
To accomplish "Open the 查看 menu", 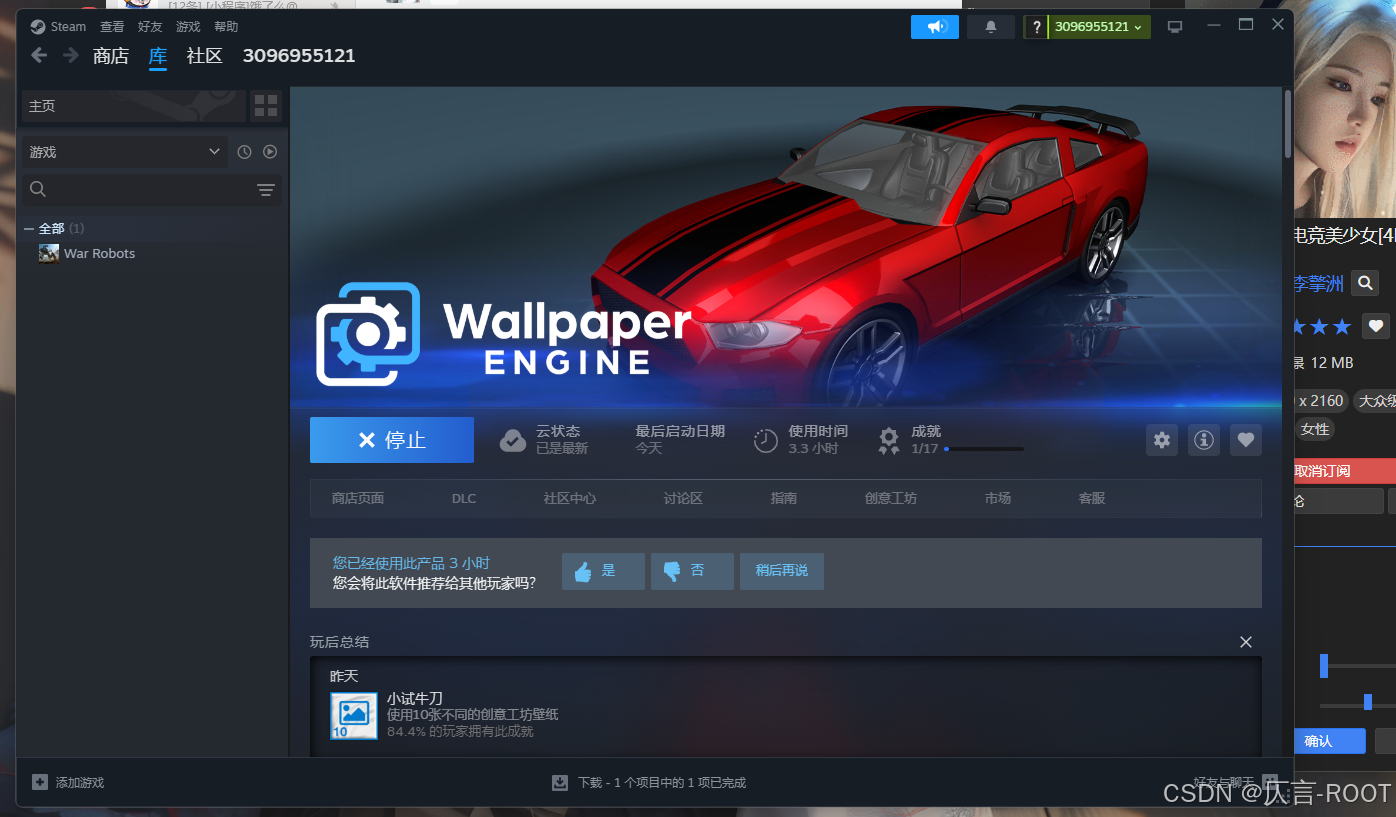I will [x=112, y=27].
